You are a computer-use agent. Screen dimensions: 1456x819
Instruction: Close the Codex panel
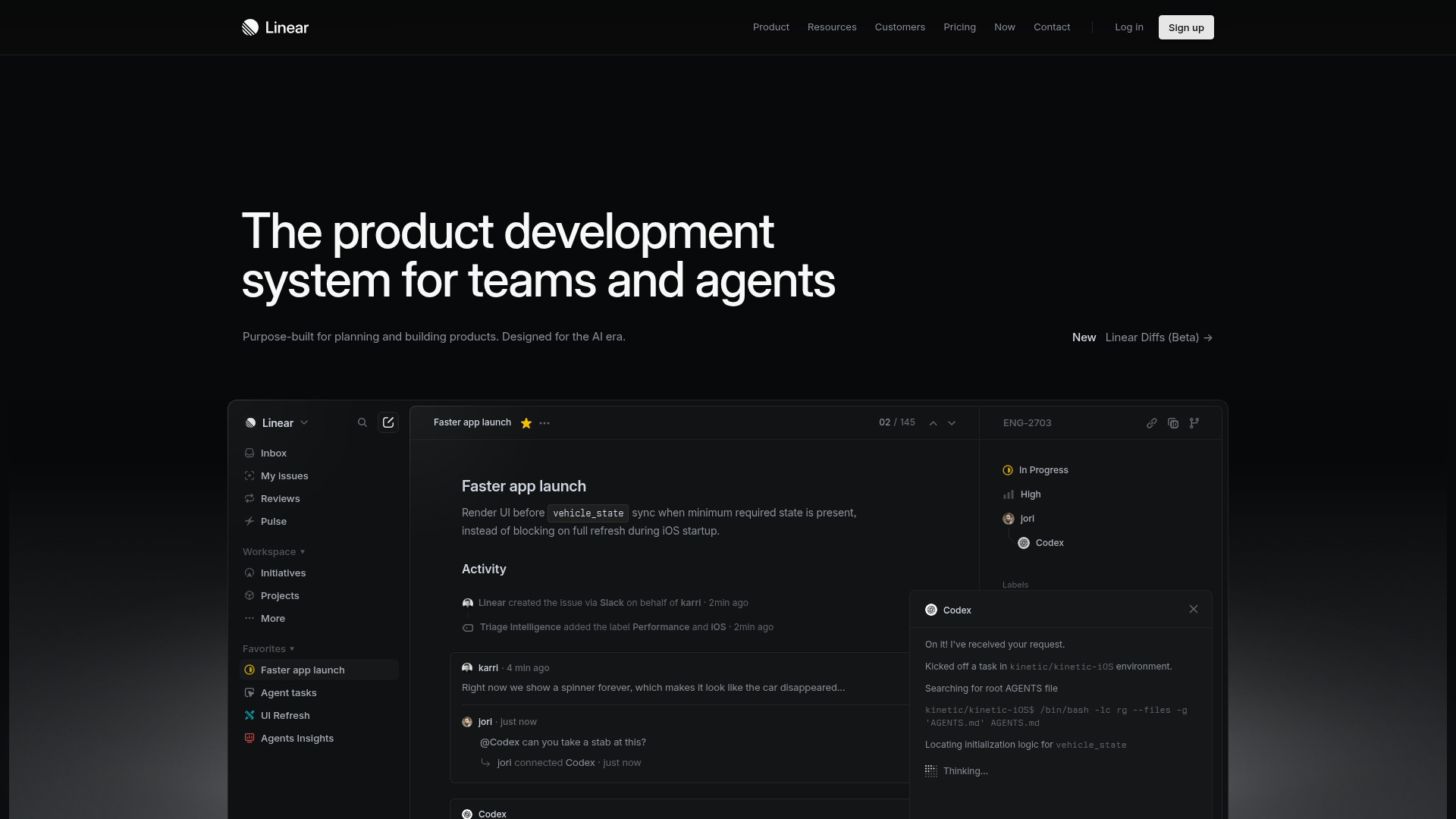coord(1194,609)
